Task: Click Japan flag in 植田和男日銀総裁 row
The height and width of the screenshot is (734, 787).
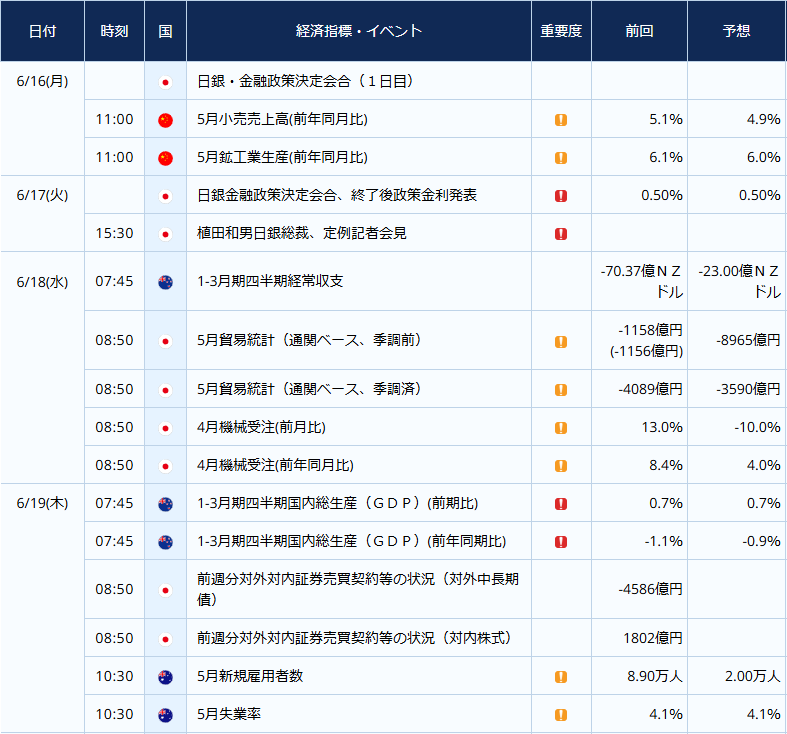Action: point(165,234)
